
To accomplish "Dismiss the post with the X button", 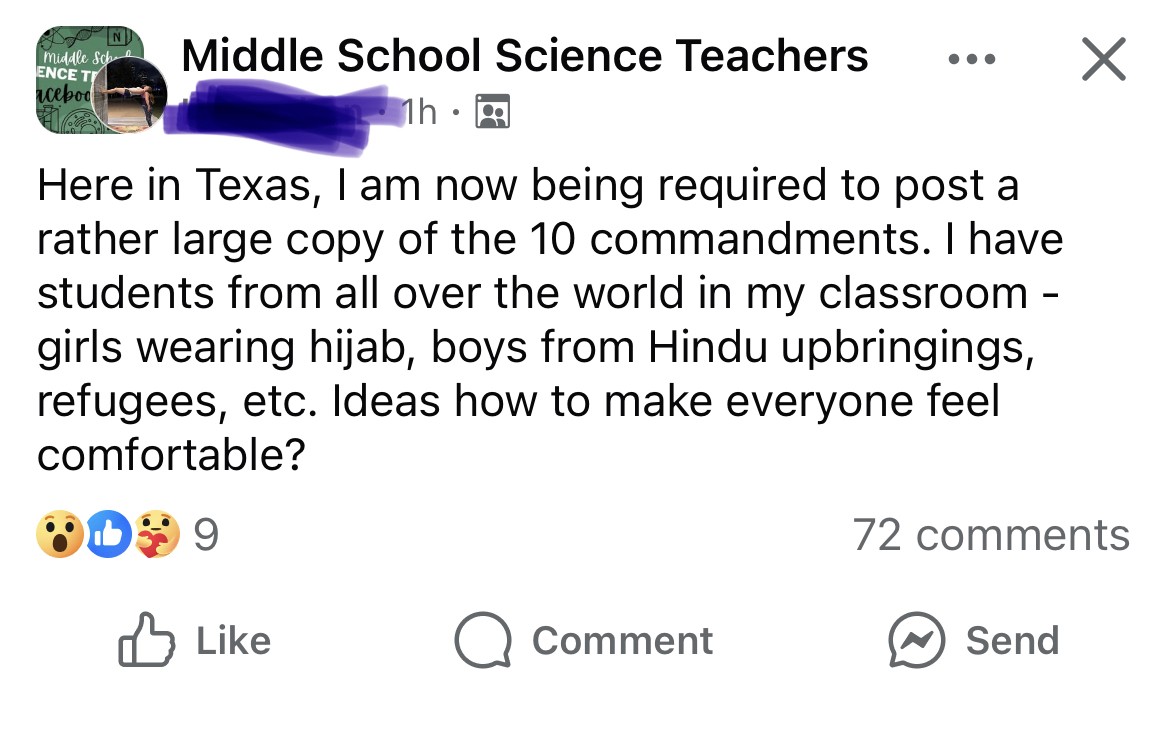I will tap(1103, 59).
